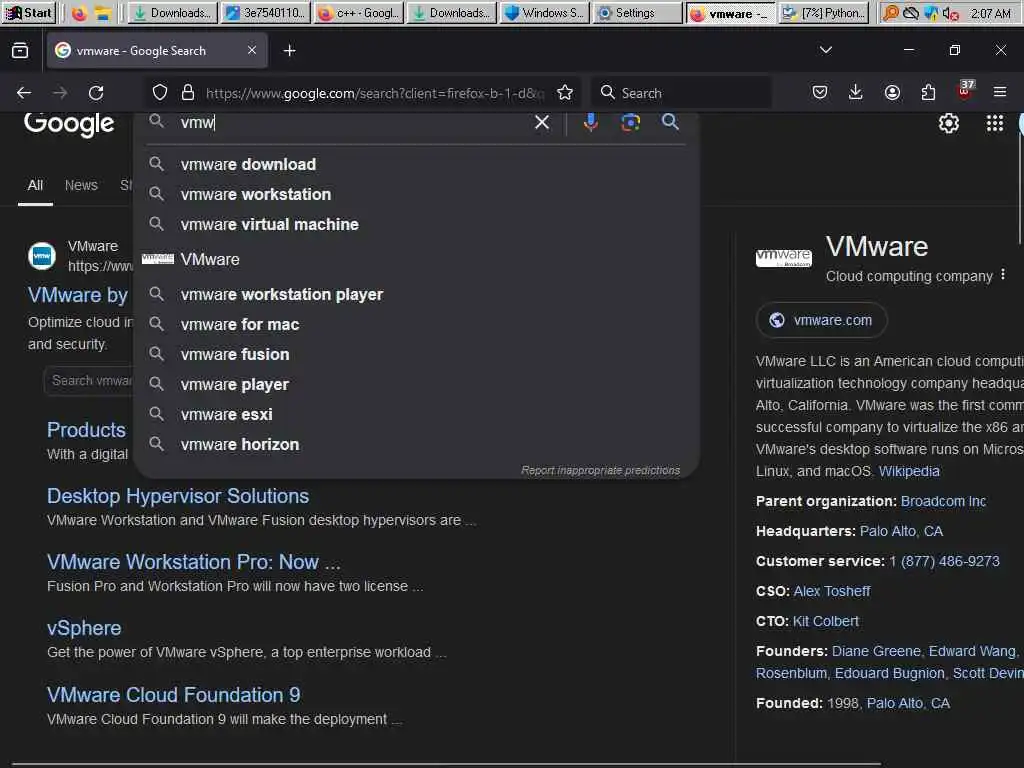This screenshot has width=1024, height=768.
Task: Open the Pocket save icon
Action: [x=820, y=92]
